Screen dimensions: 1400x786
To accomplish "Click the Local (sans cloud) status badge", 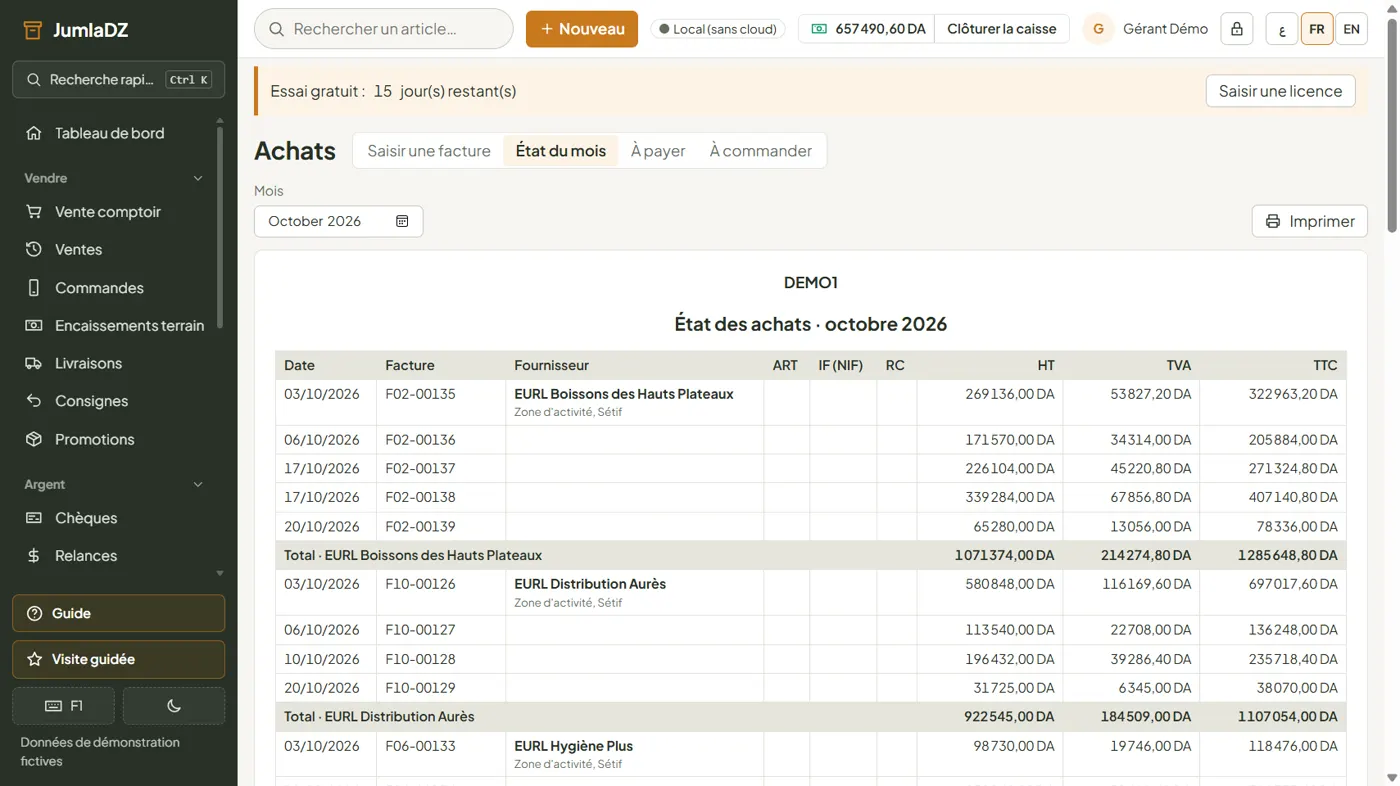I will 718,29.
